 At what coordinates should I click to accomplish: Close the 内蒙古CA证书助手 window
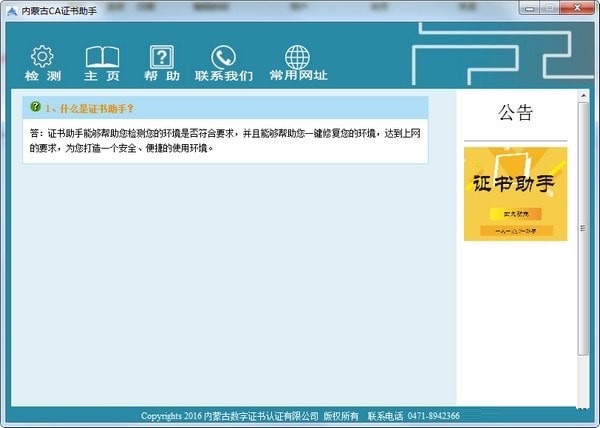578,9
